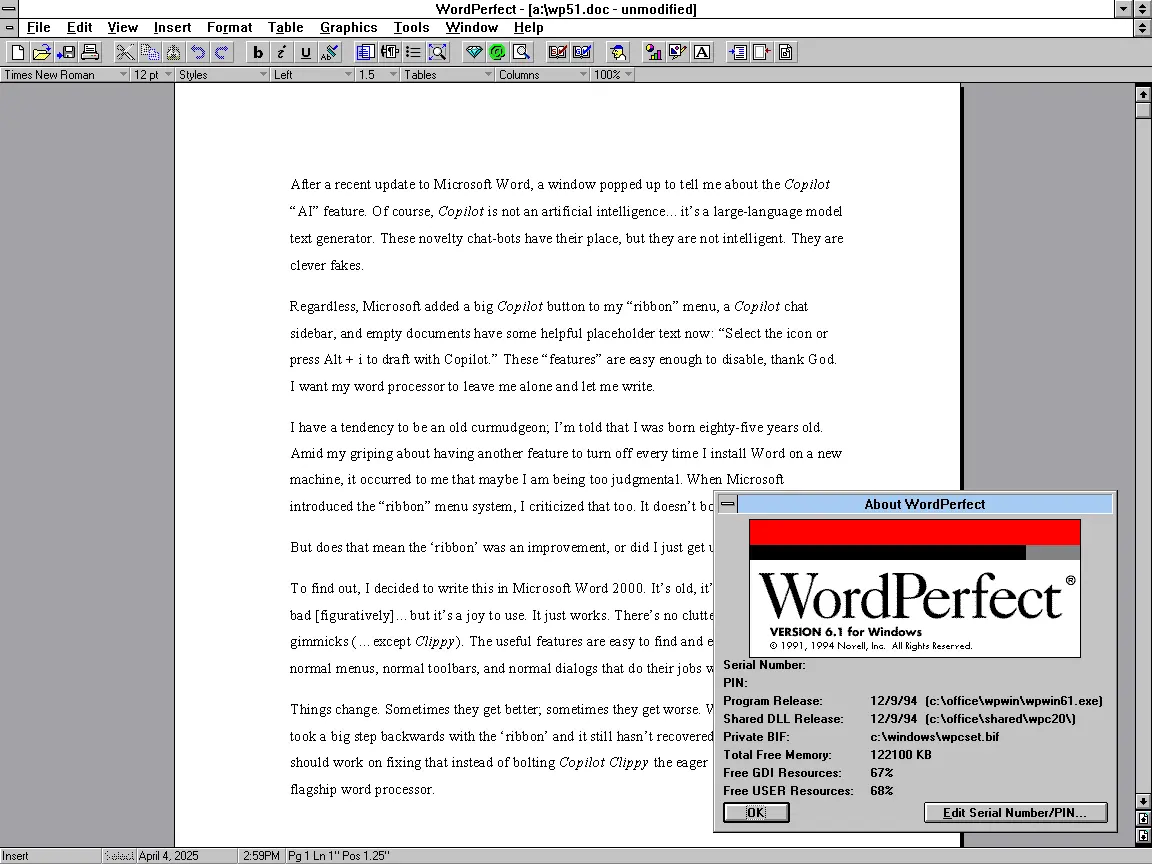Viewport: 1152px width, 864px height.
Task: Click the Undo arrow icon
Action: pos(198,52)
